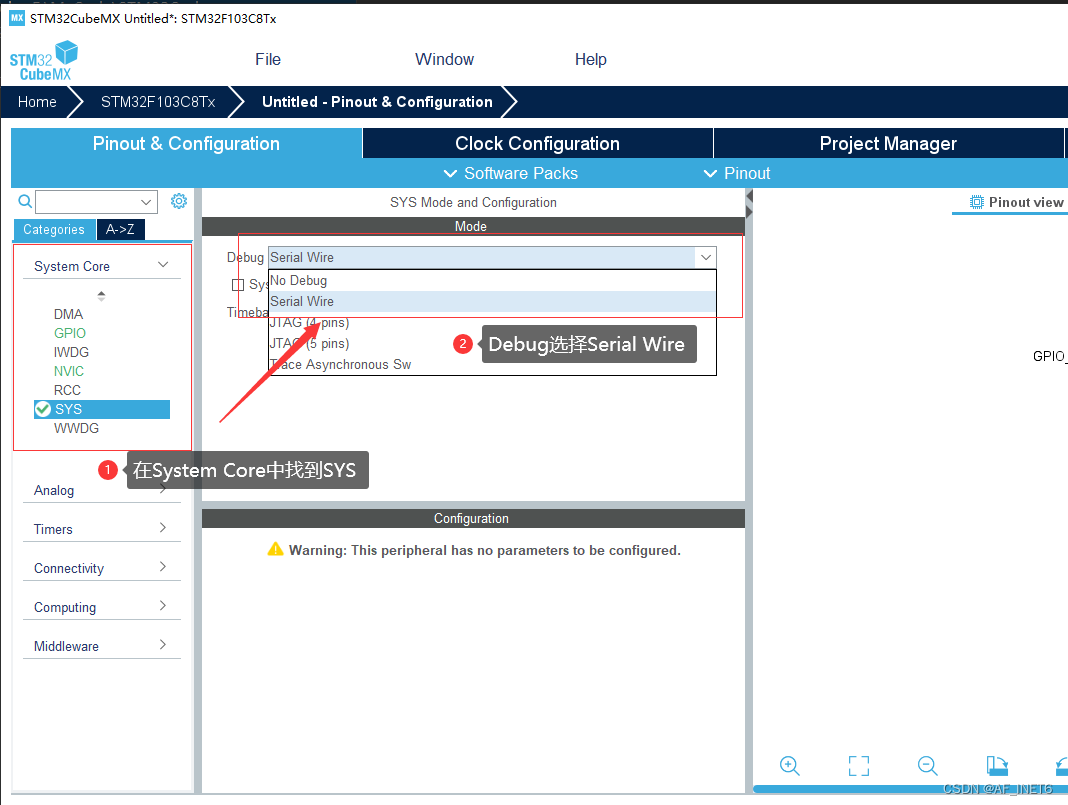The image size is (1068, 805).
Task: Open the Window menu
Action: click(x=444, y=59)
